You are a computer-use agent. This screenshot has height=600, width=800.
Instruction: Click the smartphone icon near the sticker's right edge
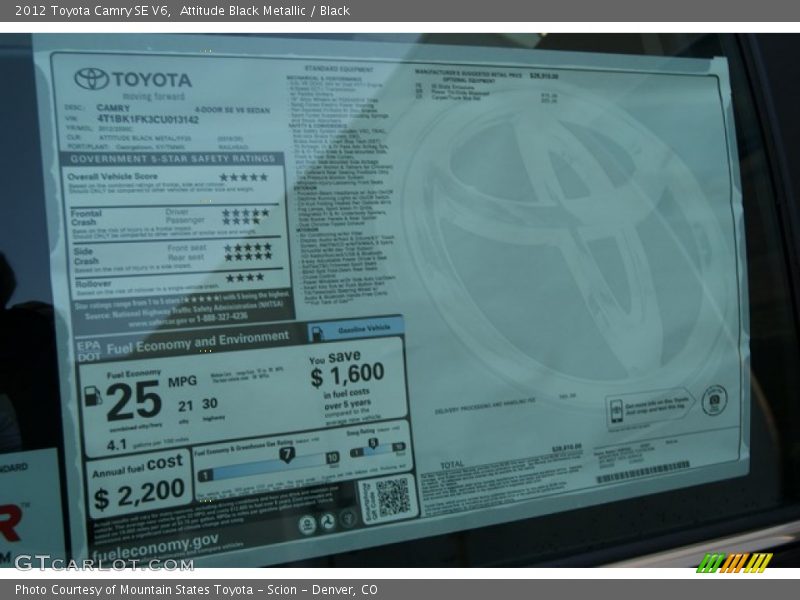617,409
